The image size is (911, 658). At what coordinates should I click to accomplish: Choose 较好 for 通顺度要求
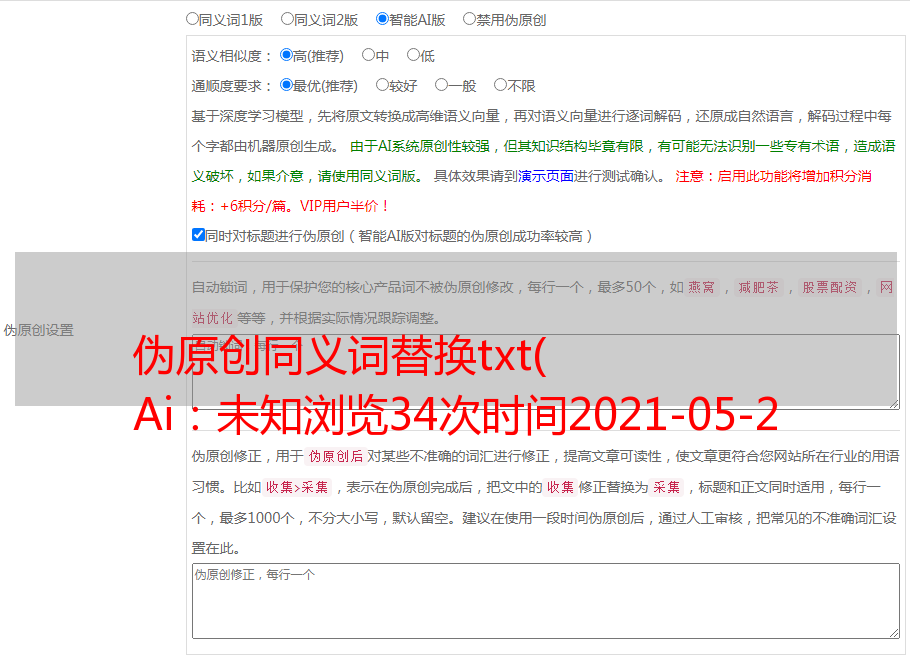click(x=382, y=85)
